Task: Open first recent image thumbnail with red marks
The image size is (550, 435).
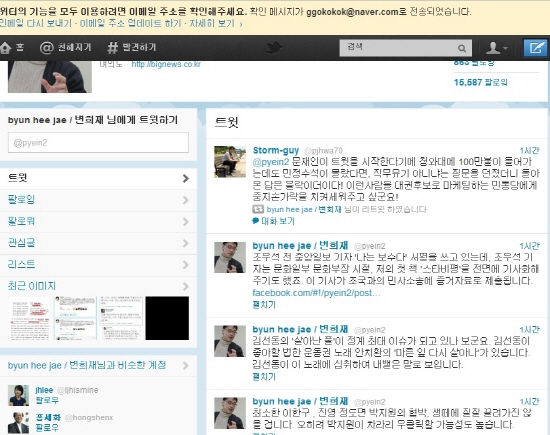Action: pyautogui.click(x=30, y=318)
